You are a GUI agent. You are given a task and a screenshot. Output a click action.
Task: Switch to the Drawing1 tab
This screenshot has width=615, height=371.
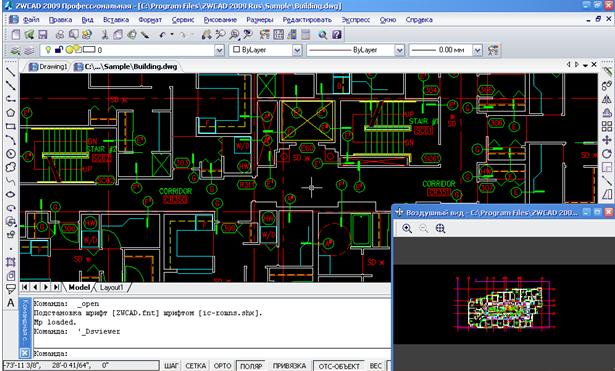click(x=49, y=67)
